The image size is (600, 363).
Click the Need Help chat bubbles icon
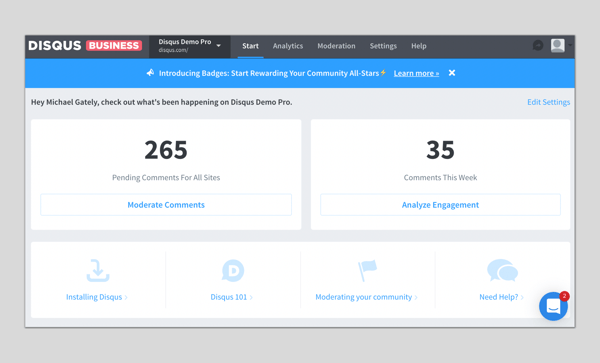click(502, 270)
